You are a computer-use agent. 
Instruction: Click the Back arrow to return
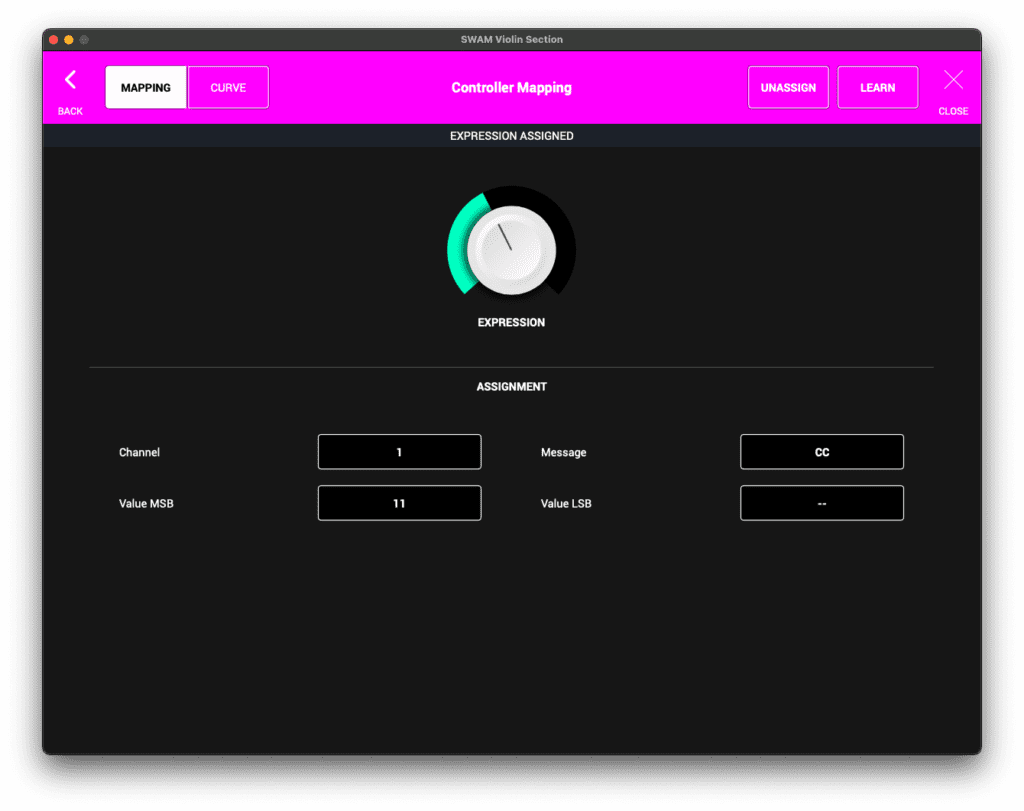pyautogui.click(x=70, y=80)
